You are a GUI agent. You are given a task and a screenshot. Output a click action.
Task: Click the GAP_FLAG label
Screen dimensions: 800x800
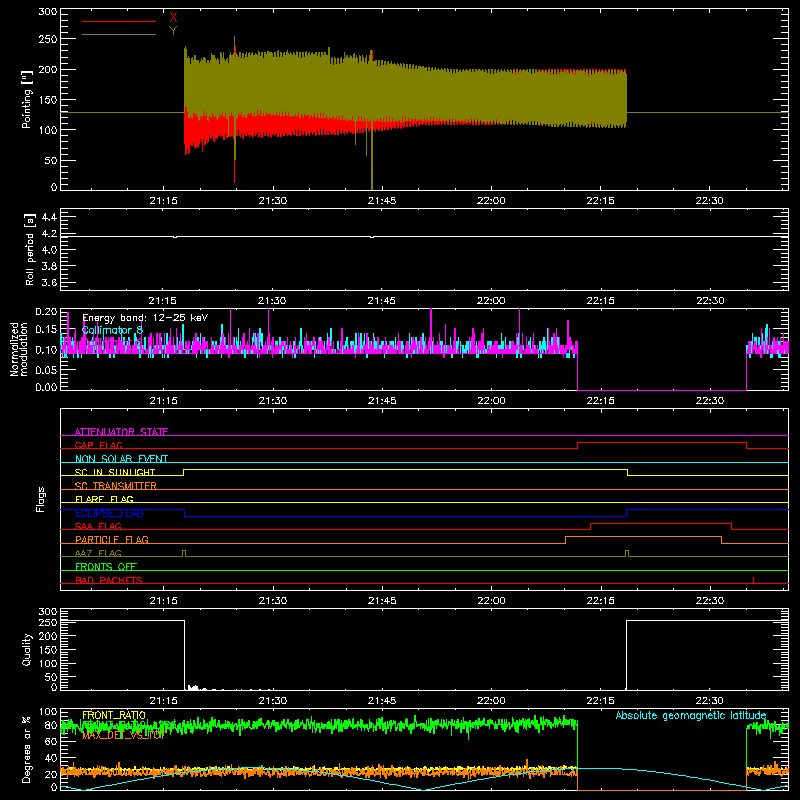(98, 445)
